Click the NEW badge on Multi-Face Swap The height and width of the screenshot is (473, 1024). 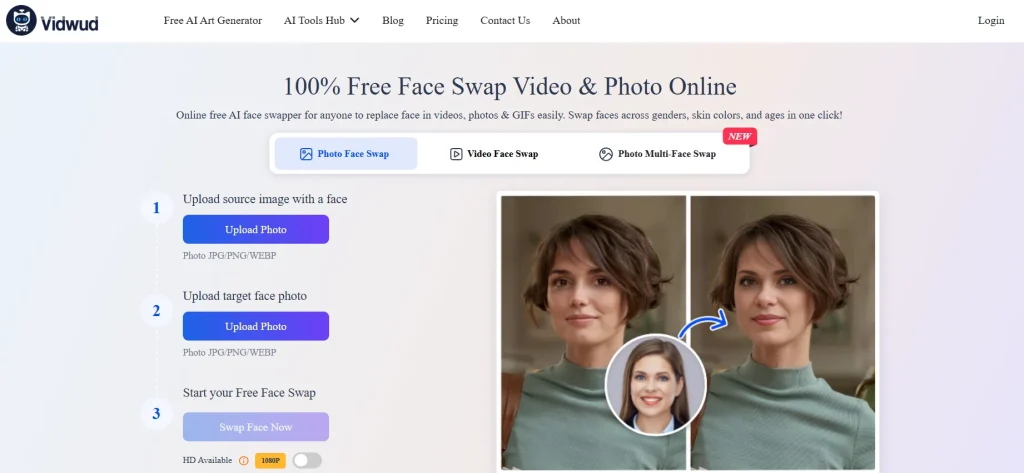pos(739,137)
